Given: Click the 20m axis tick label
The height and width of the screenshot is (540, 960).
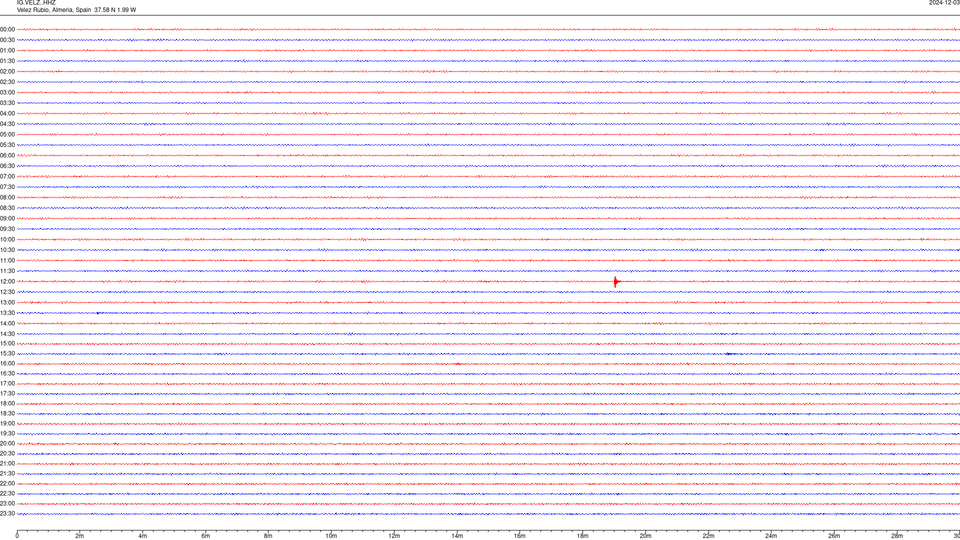Looking at the screenshot, I should tap(645, 536).
